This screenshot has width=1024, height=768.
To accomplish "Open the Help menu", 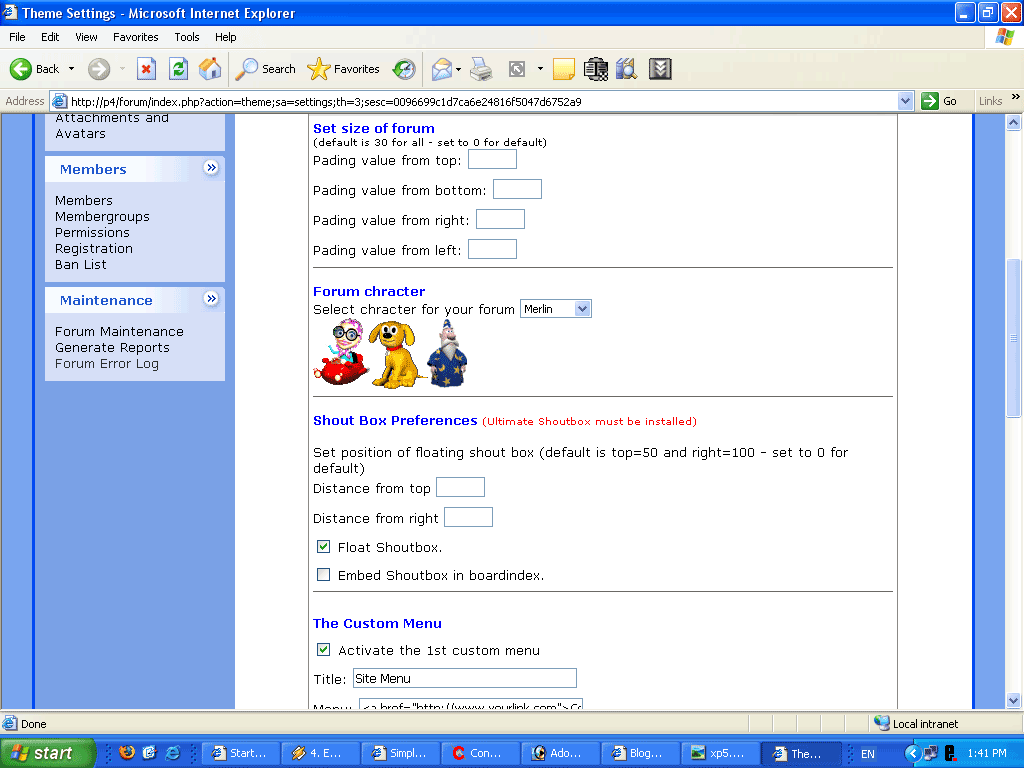I will 226,37.
